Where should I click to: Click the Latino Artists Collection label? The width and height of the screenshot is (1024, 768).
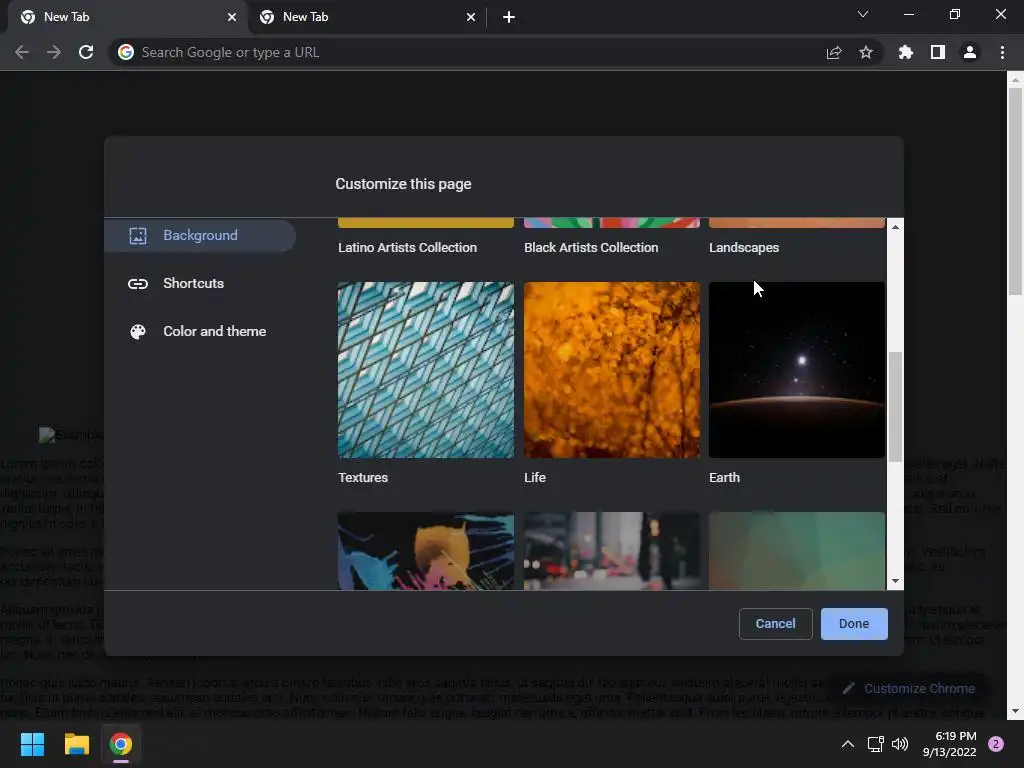click(x=408, y=248)
